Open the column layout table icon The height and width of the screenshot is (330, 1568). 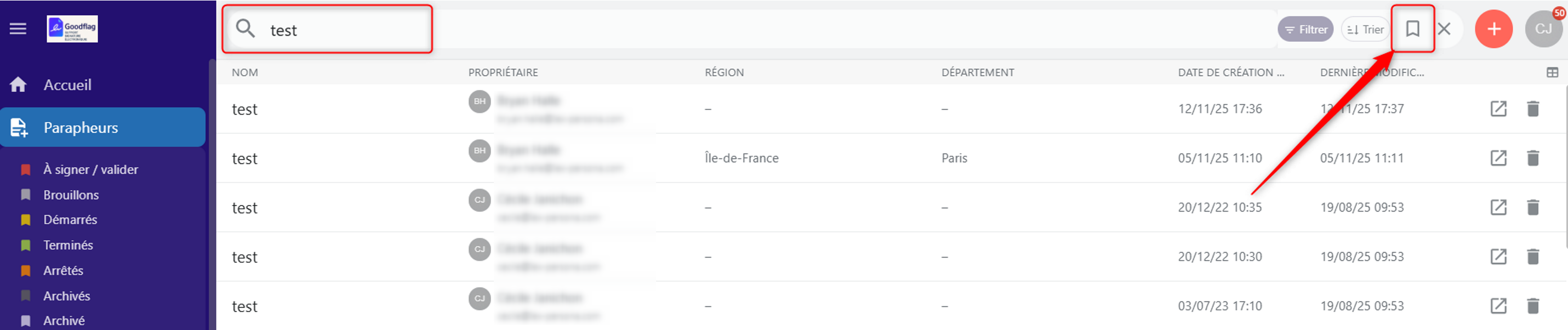(1552, 72)
